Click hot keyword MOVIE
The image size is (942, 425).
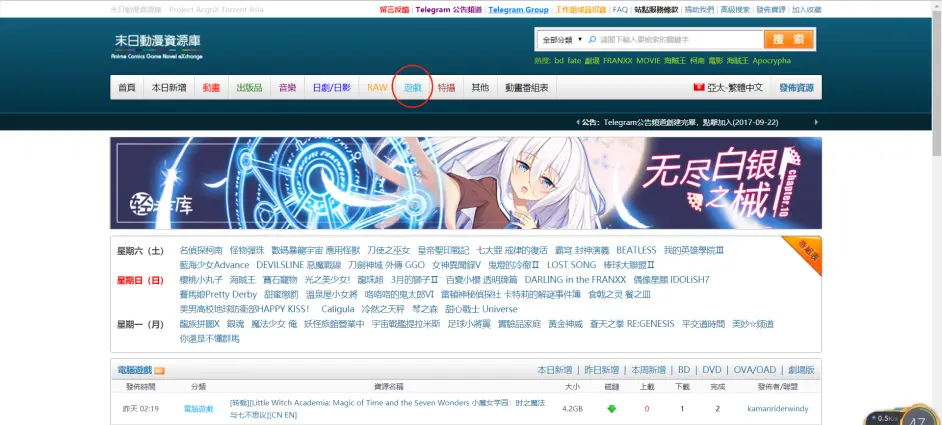click(x=648, y=61)
